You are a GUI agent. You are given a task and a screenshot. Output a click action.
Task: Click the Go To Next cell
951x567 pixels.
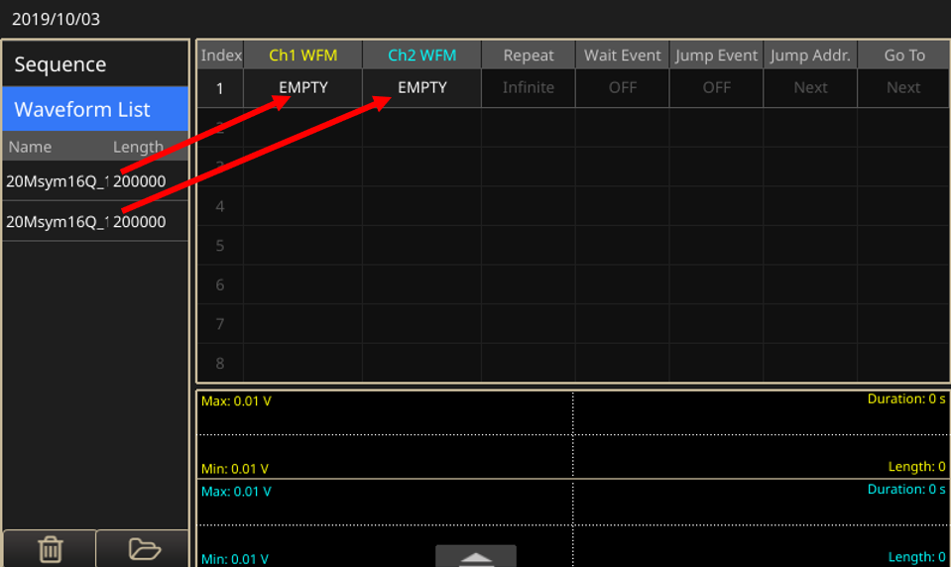click(x=903, y=88)
